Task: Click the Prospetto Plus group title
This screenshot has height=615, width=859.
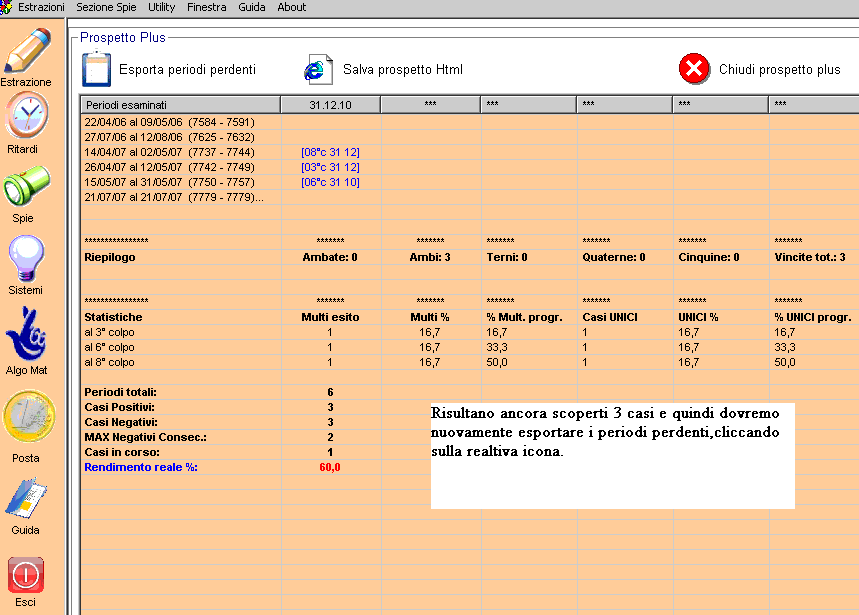Action: pyautogui.click(x=123, y=37)
